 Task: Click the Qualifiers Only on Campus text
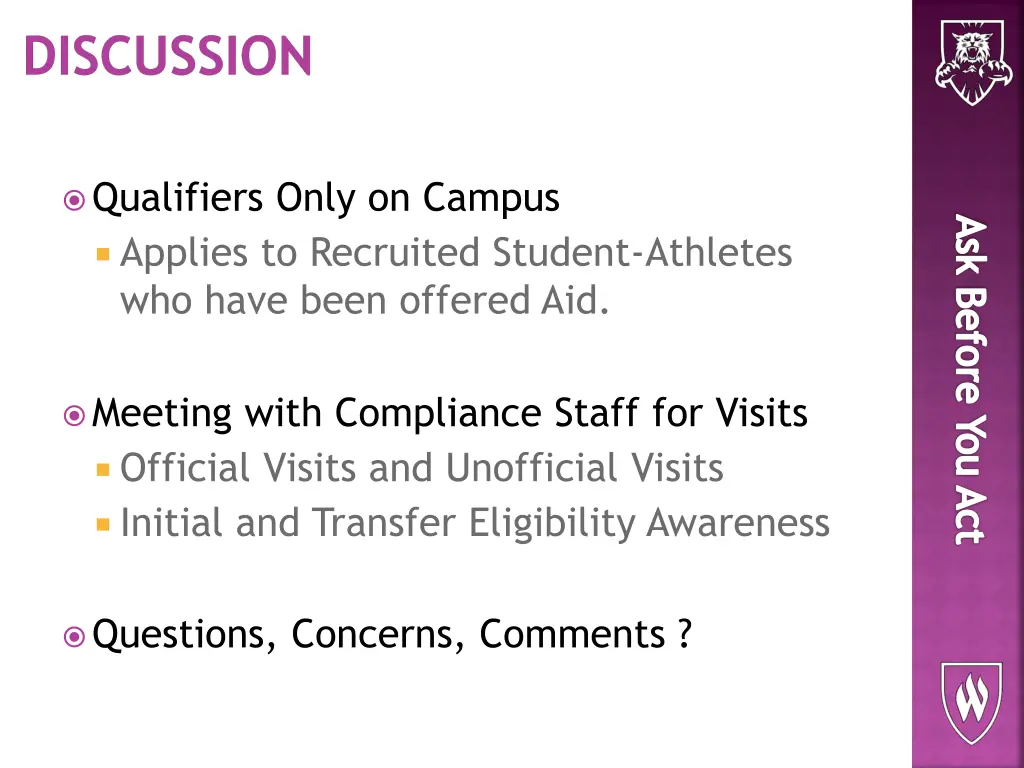(x=326, y=197)
